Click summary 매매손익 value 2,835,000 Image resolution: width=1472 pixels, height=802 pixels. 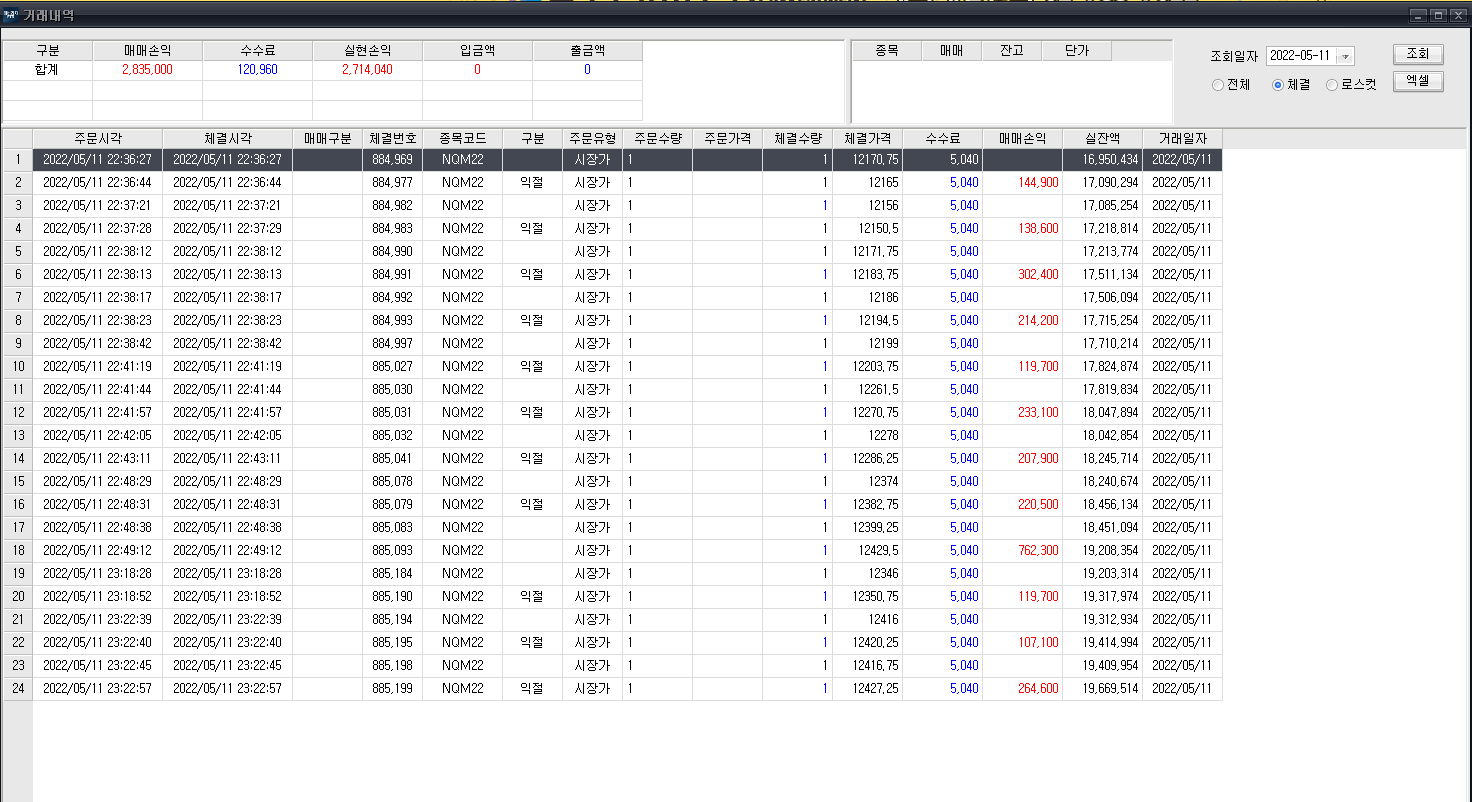[x=147, y=70]
